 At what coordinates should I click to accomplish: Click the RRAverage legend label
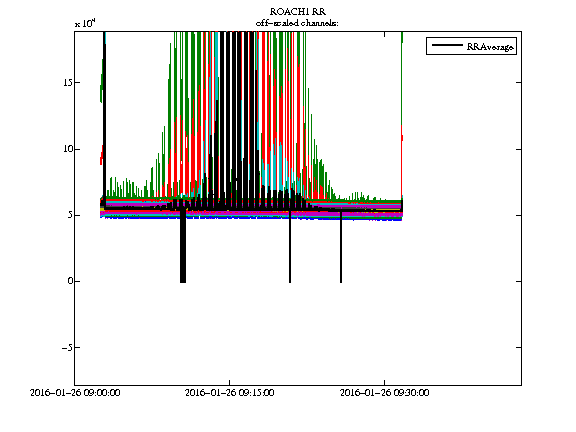coord(490,47)
